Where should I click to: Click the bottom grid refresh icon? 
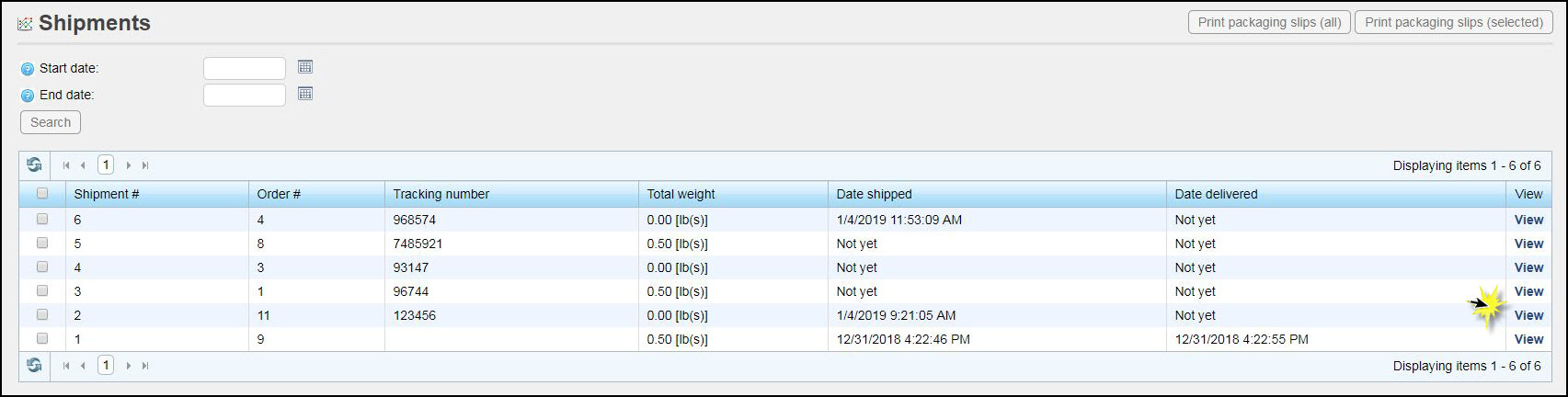[34, 365]
